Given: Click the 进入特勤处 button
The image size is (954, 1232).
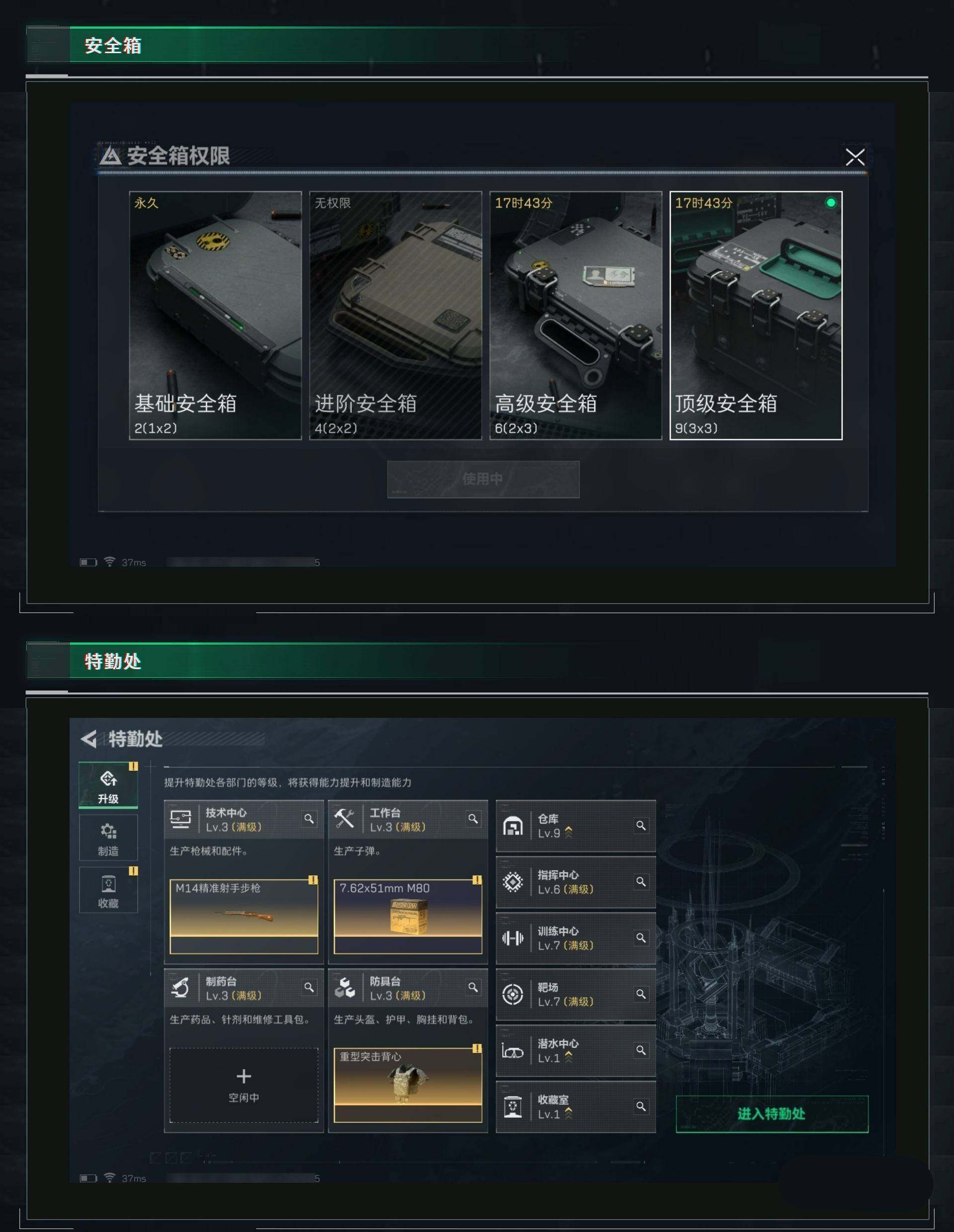Looking at the screenshot, I should coord(772,1114).
